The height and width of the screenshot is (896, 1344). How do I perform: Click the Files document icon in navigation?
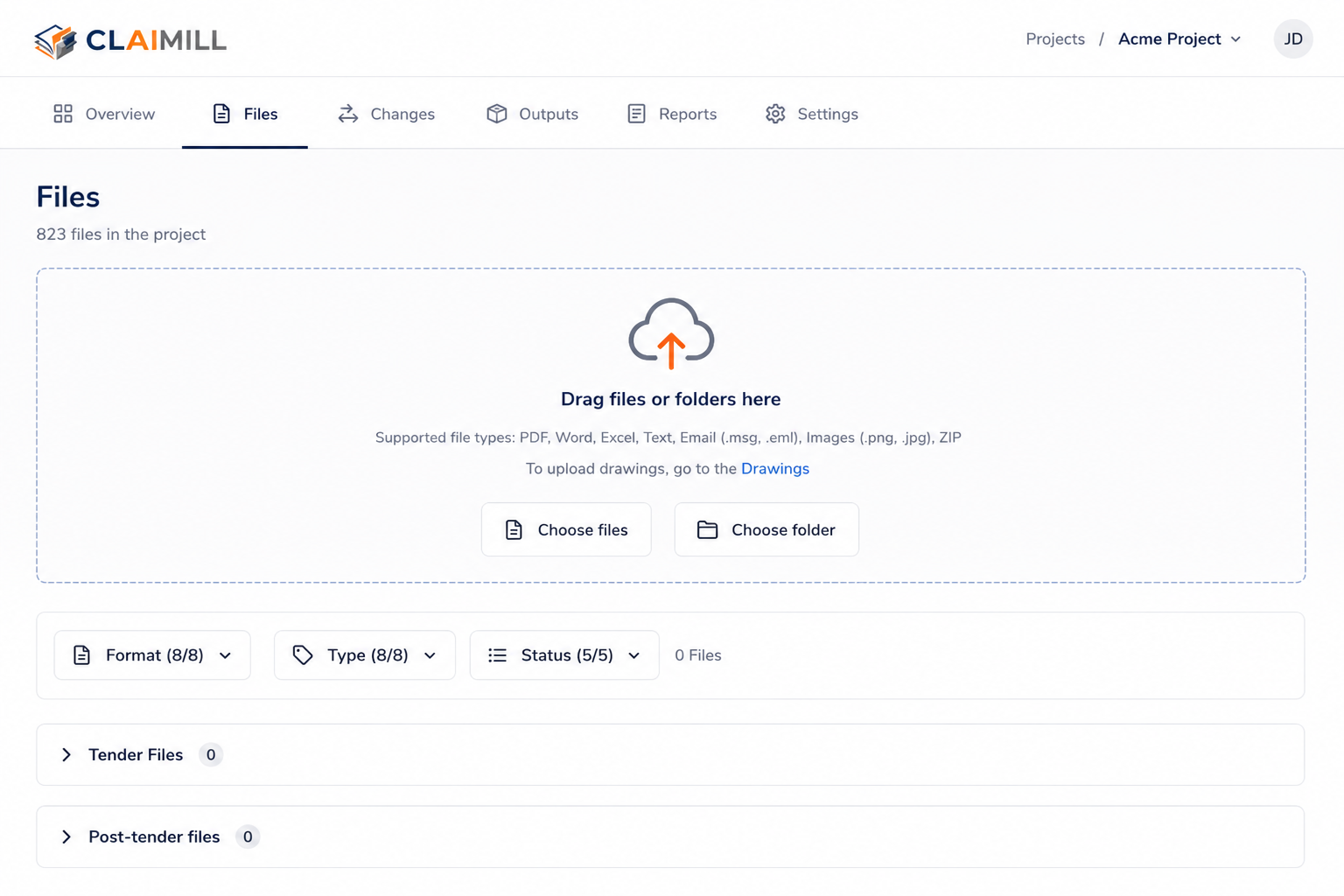pos(221,114)
